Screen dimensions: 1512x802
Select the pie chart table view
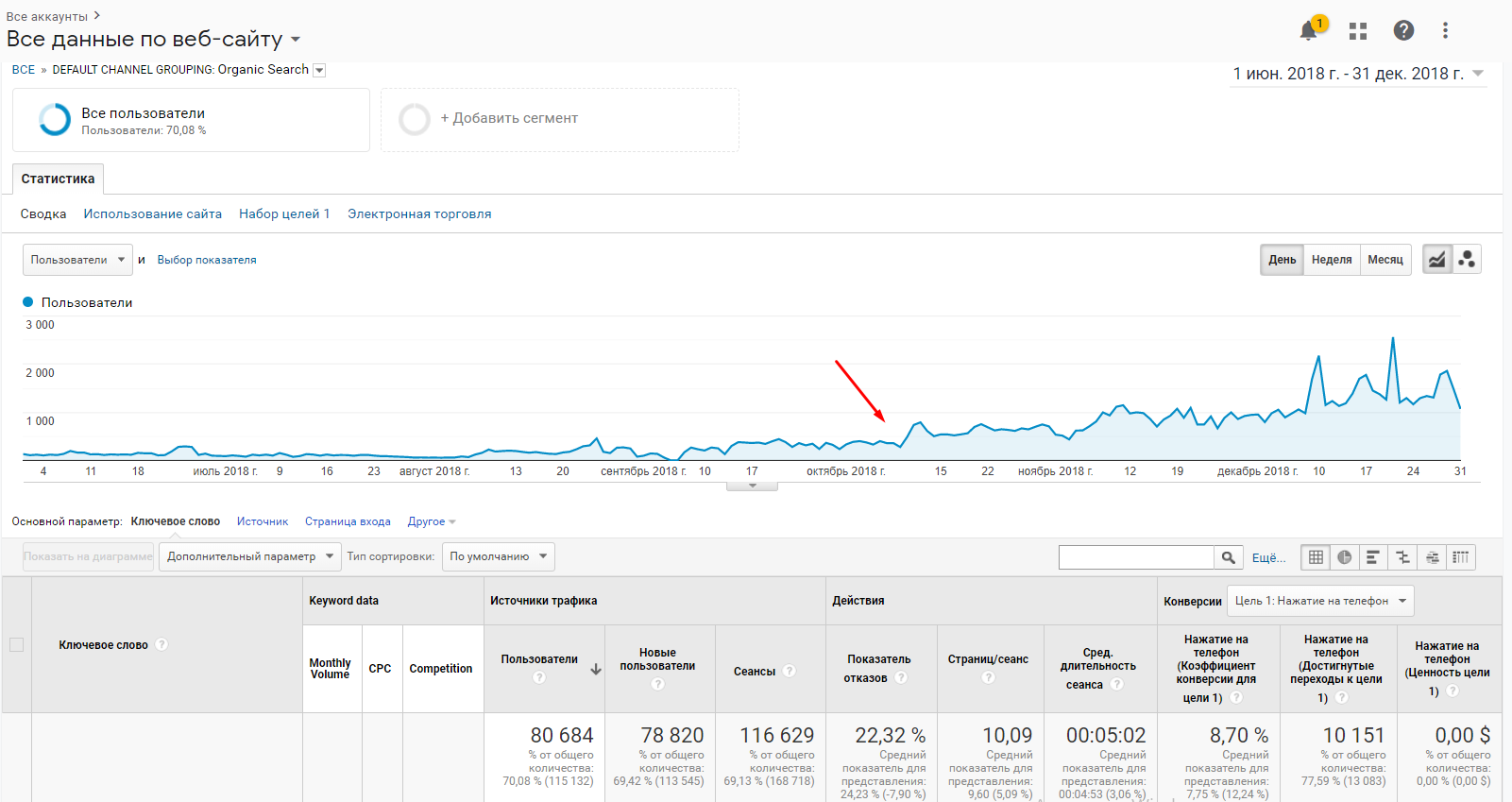pyautogui.click(x=1344, y=557)
